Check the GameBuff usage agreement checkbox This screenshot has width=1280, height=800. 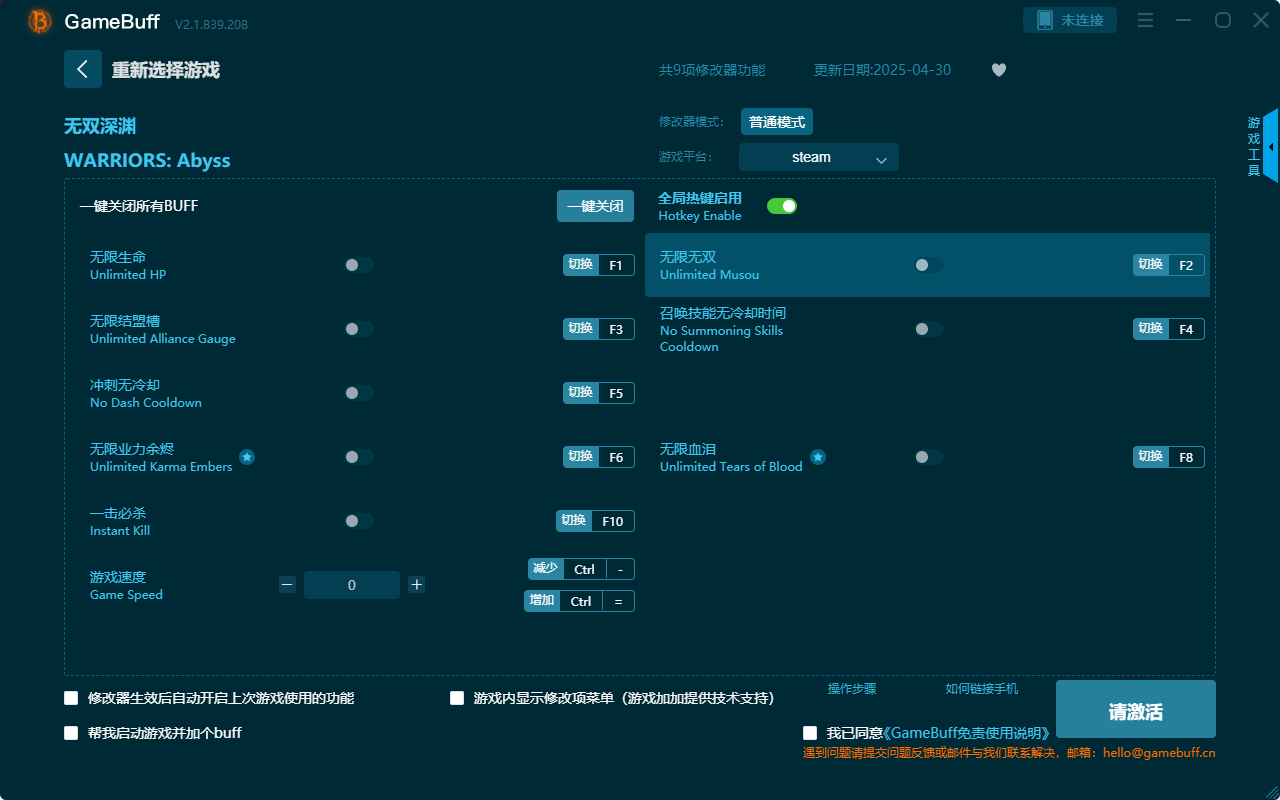pyautogui.click(x=810, y=732)
